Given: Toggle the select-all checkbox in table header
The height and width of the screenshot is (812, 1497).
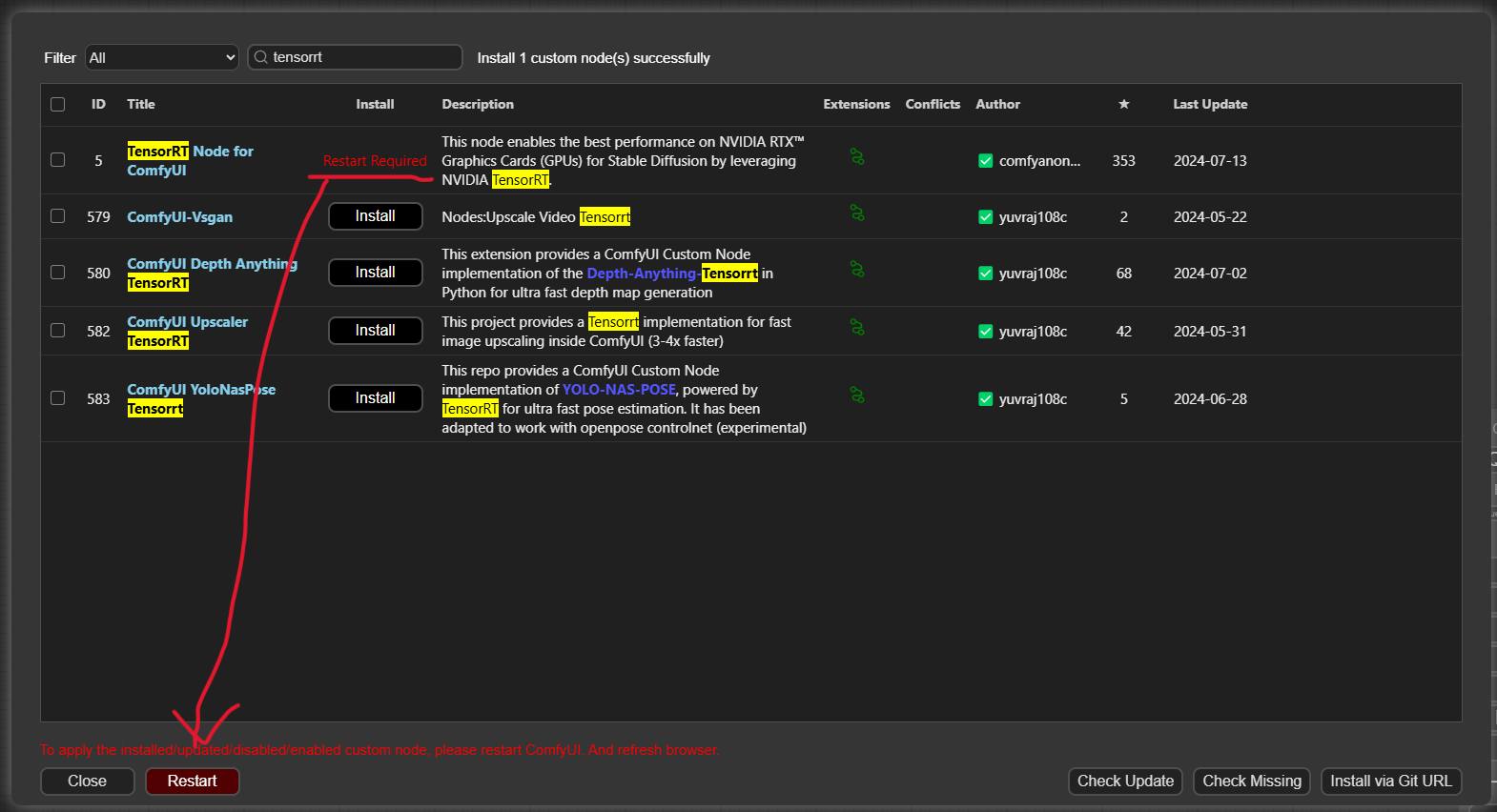Looking at the screenshot, I should click(58, 104).
